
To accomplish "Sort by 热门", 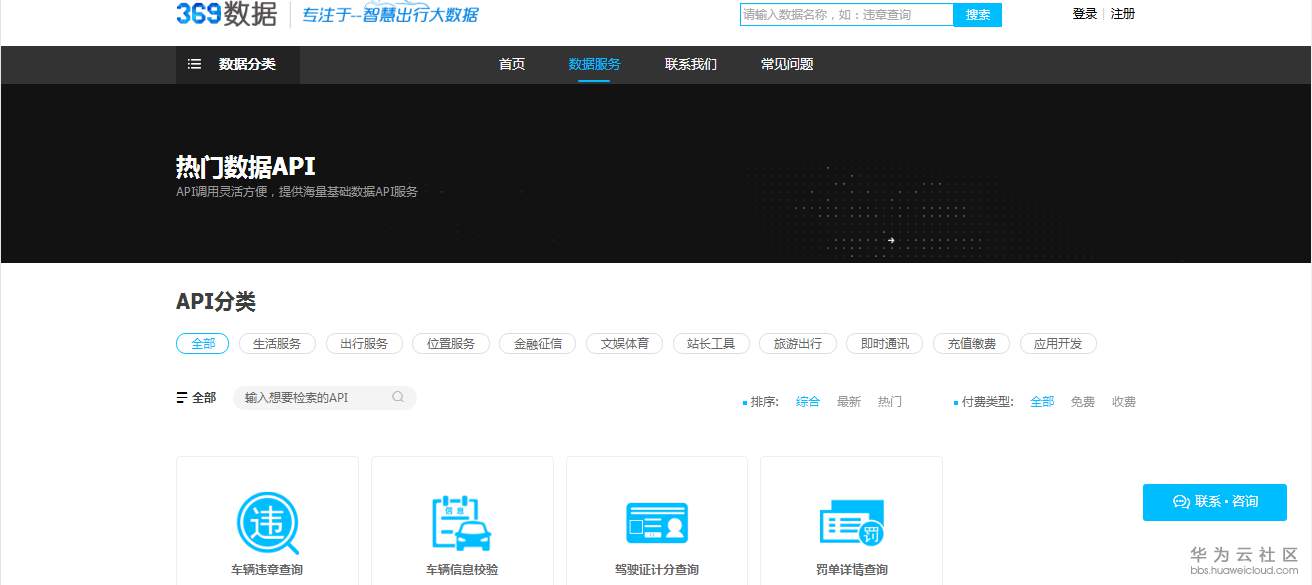I will tap(890, 401).
